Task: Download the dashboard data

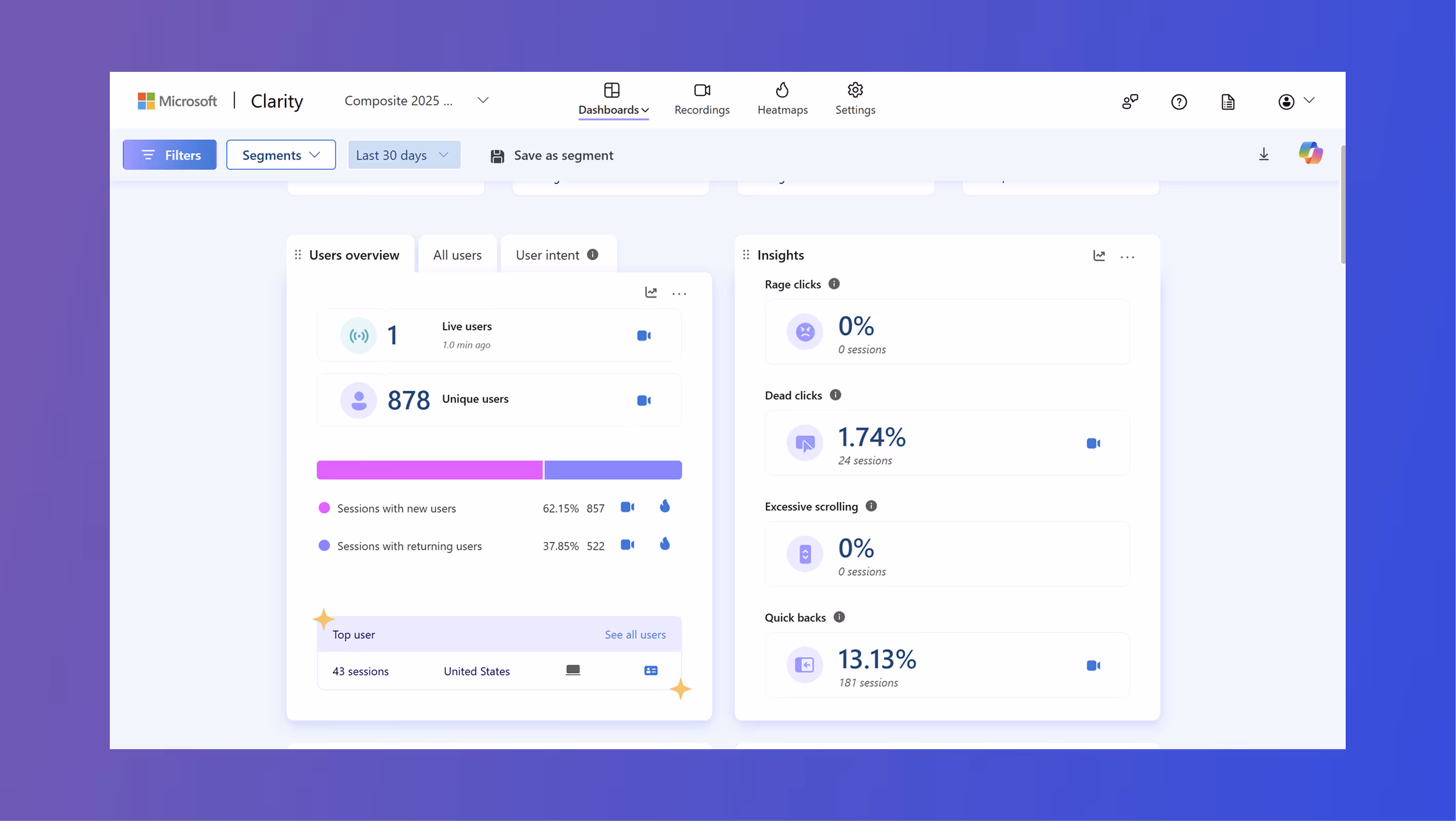Action: click(x=1264, y=154)
